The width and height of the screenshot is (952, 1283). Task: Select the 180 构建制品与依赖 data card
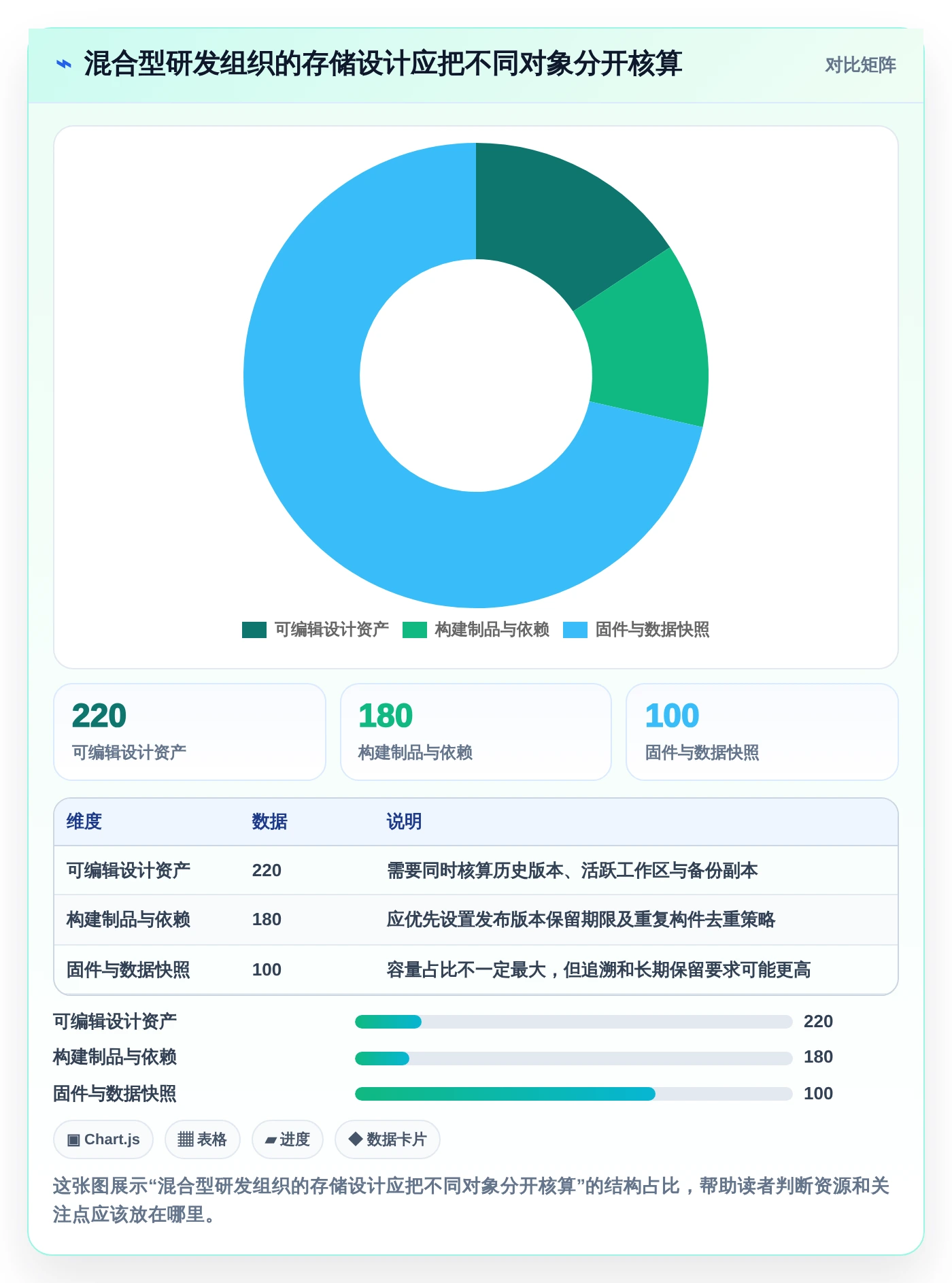(476, 732)
